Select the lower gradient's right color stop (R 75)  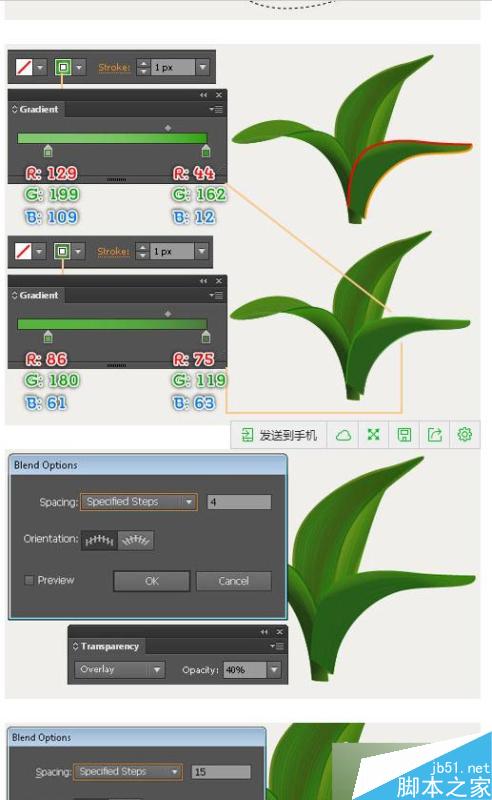(206, 336)
